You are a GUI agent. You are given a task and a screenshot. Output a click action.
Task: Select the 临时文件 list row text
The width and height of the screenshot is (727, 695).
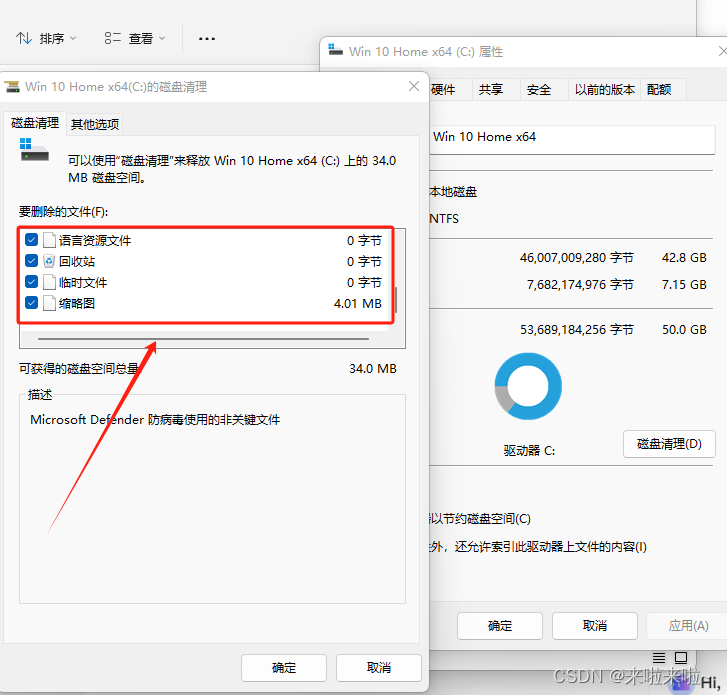83,282
